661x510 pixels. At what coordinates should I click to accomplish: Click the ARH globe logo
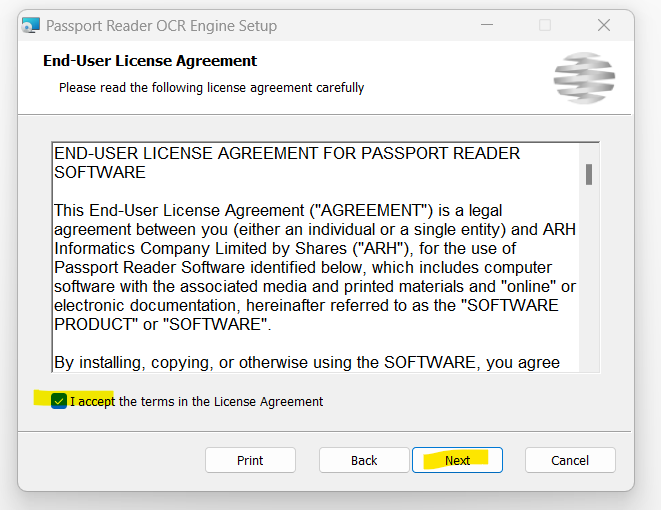coord(584,78)
